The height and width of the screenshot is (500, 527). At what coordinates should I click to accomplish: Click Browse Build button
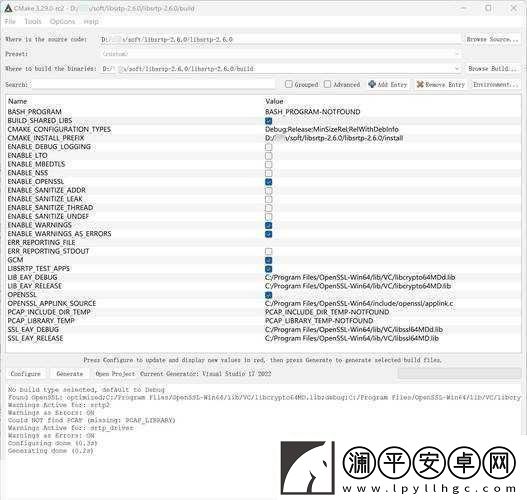(492, 69)
